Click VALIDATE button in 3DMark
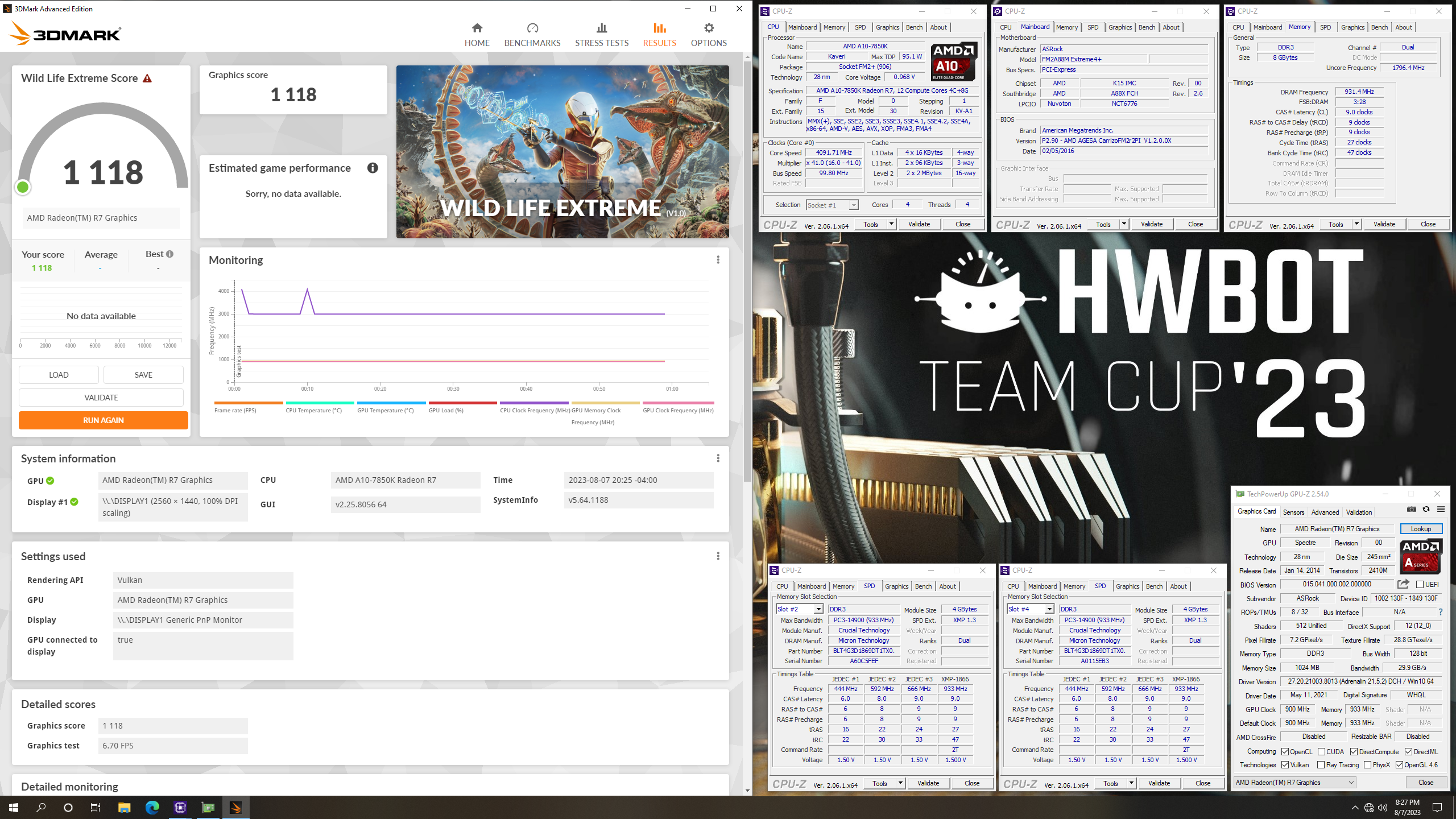Image resolution: width=1456 pixels, height=819 pixels. coord(101,398)
